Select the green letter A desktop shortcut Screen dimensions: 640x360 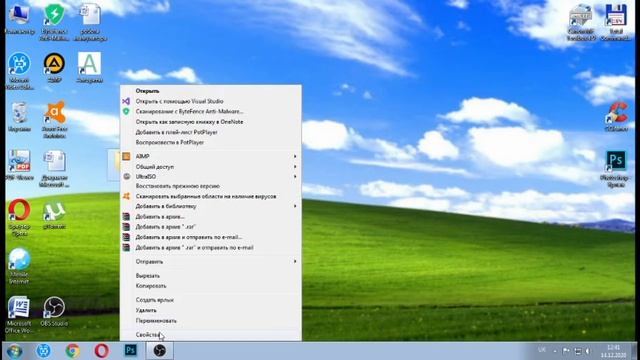click(89, 68)
